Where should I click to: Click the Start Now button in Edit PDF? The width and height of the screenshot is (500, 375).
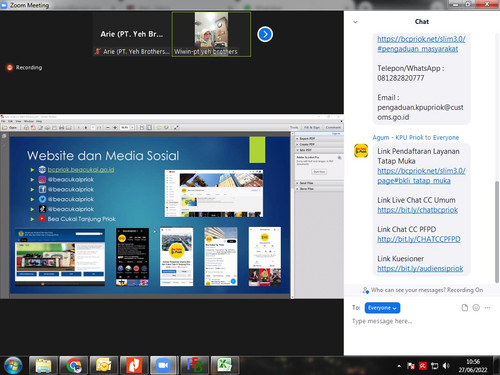click(x=319, y=172)
